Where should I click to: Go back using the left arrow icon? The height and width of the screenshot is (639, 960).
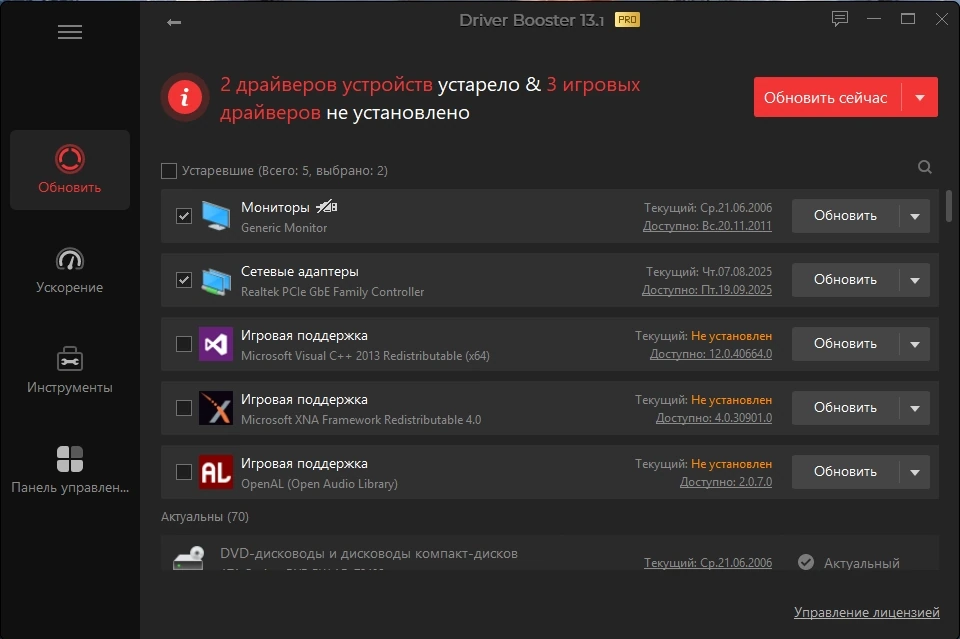pos(174,23)
